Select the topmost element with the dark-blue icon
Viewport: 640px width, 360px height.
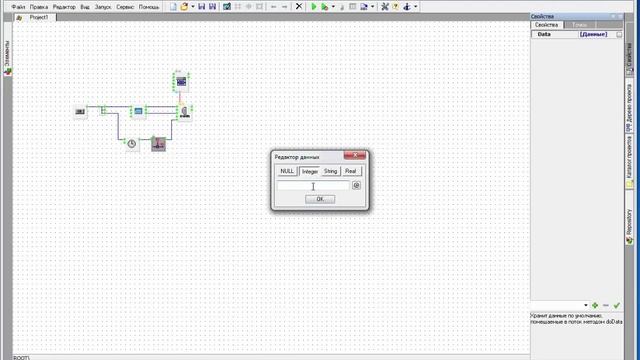coord(181,82)
